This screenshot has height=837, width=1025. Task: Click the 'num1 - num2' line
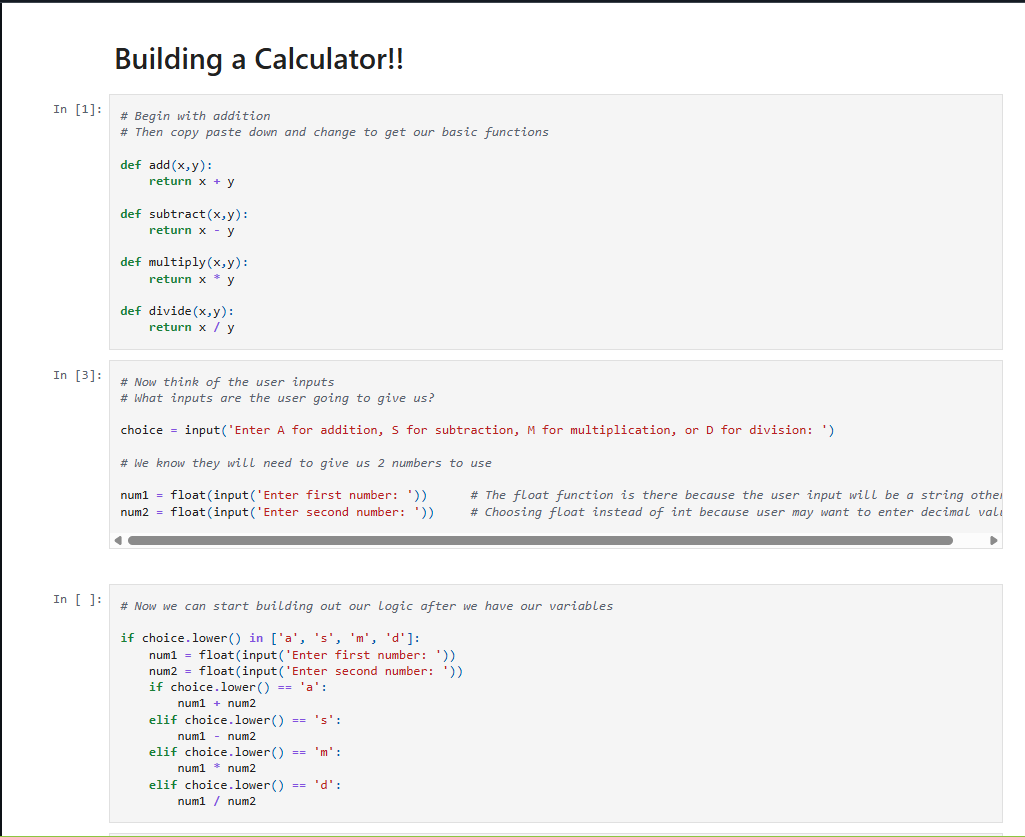[x=216, y=736]
